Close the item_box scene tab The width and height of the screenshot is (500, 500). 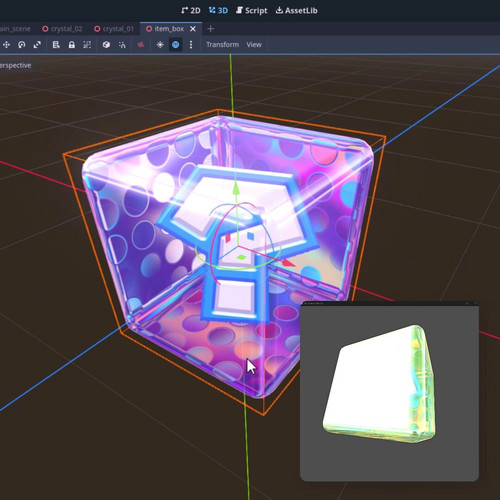click(193, 29)
